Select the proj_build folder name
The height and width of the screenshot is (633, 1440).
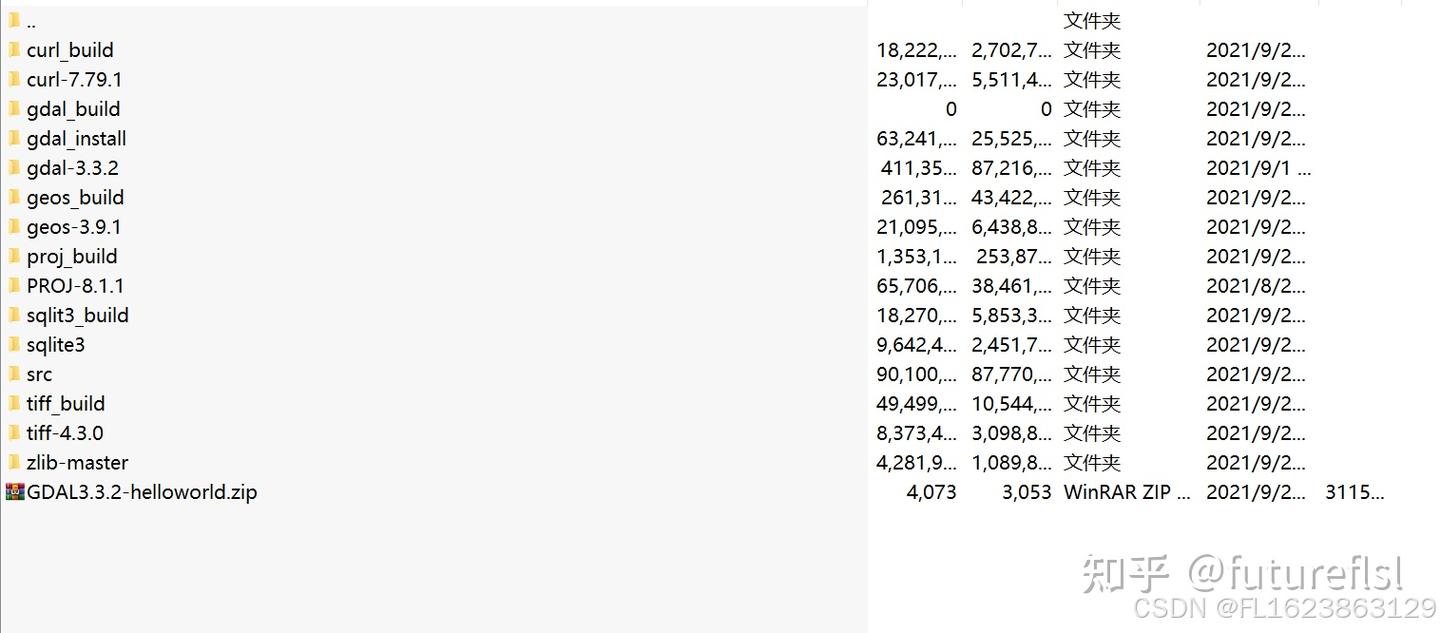72,257
